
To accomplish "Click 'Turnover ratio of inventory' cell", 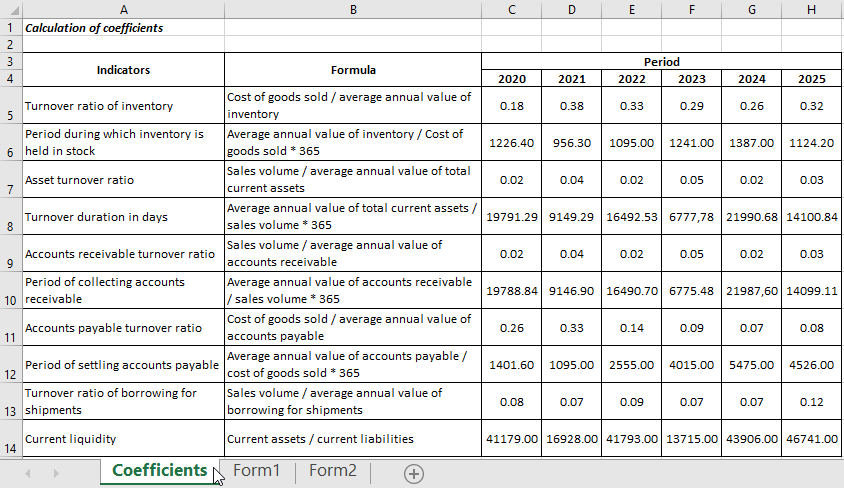I will (x=123, y=105).
